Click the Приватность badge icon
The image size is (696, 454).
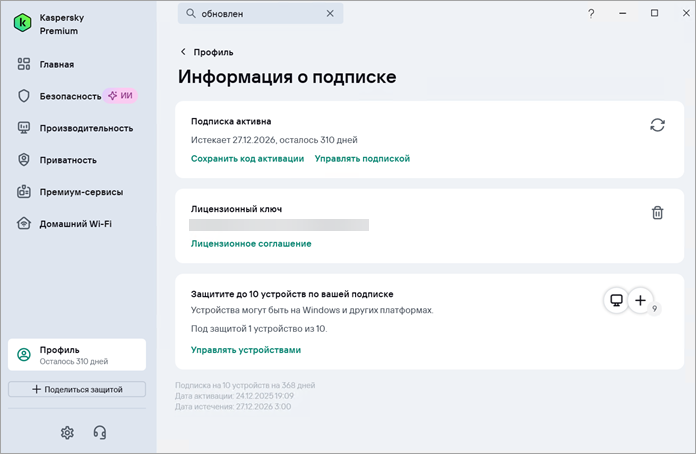pos(24,160)
